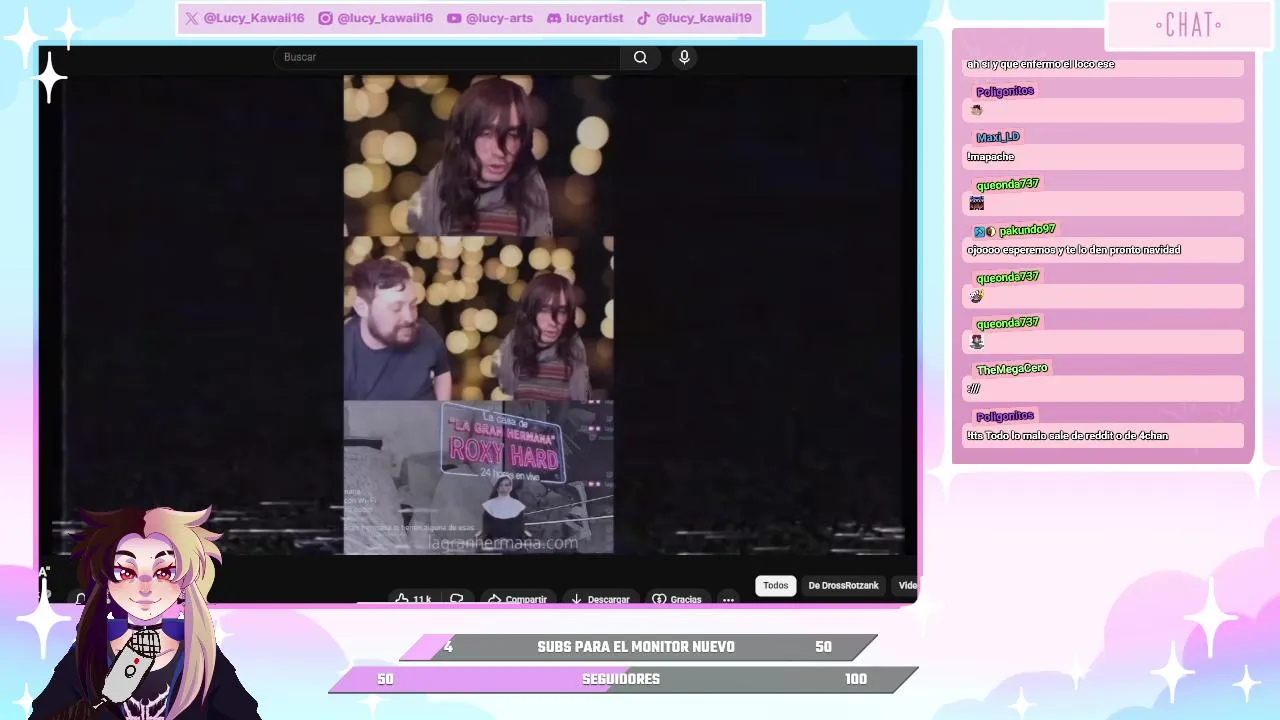Screen dimensions: 1280x720
Task: Click the @lucy_kawaii19 TikTok handle
Action: pos(704,18)
